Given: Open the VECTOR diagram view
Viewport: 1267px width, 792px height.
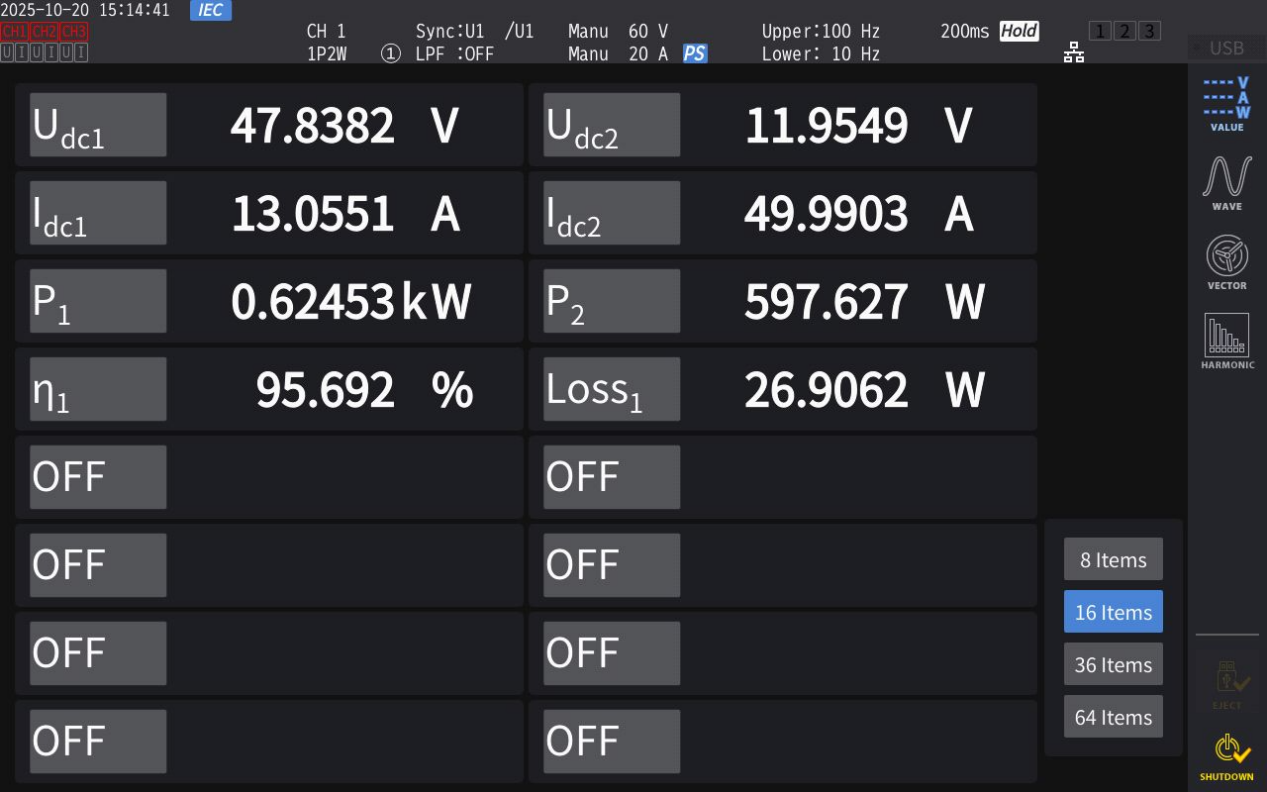Looking at the screenshot, I should point(1226,261).
